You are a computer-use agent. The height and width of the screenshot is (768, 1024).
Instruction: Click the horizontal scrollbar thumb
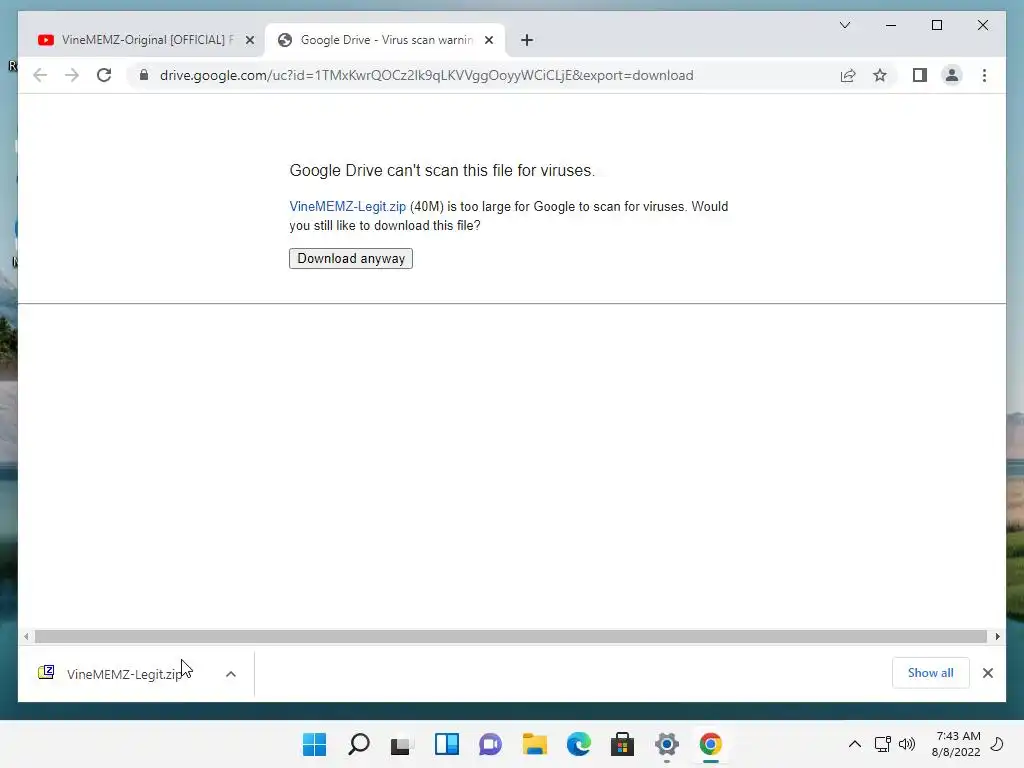point(511,636)
